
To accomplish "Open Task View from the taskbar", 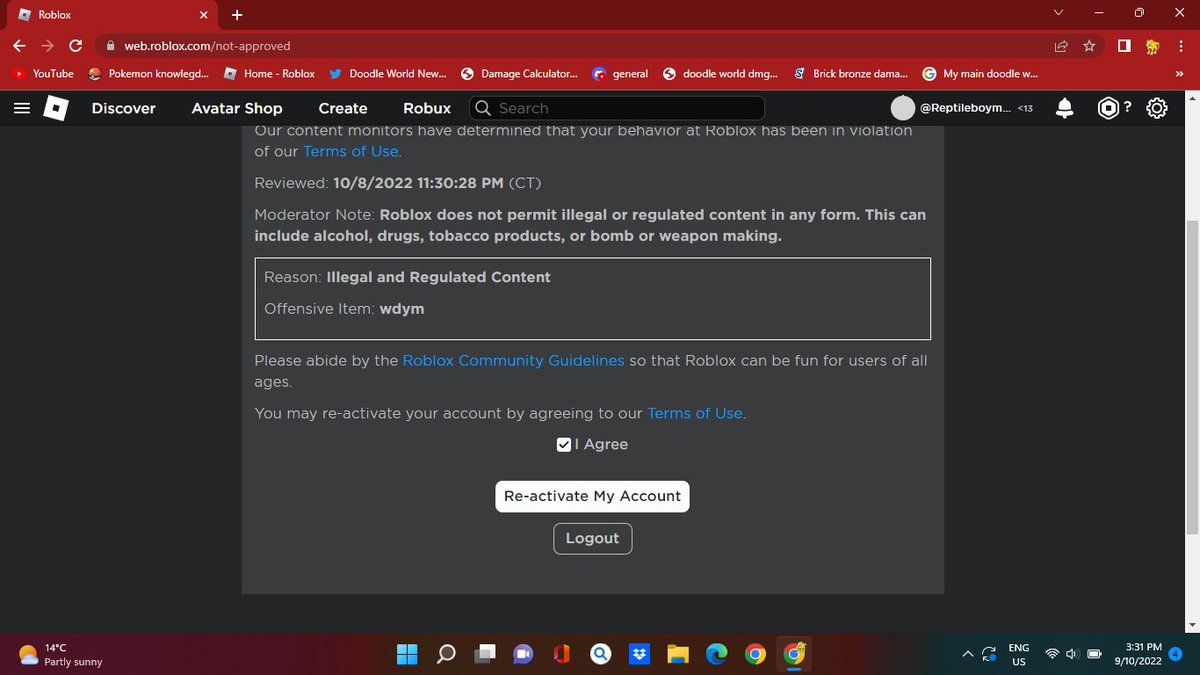I will 485,654.
